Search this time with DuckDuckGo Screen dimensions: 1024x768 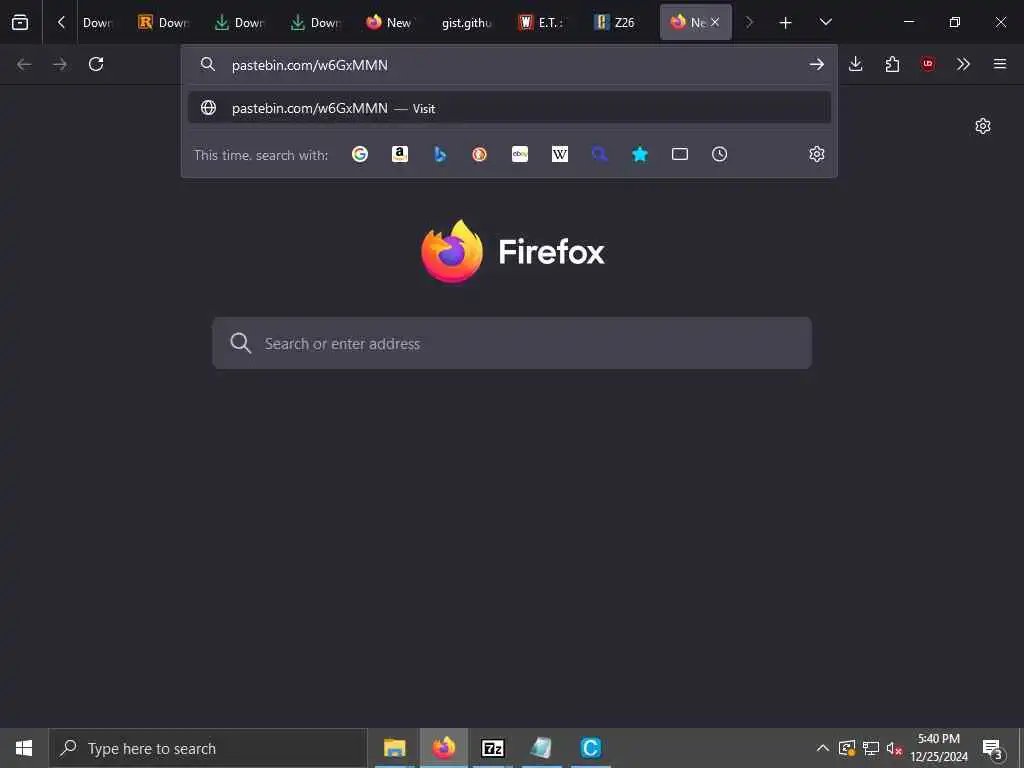479,154
